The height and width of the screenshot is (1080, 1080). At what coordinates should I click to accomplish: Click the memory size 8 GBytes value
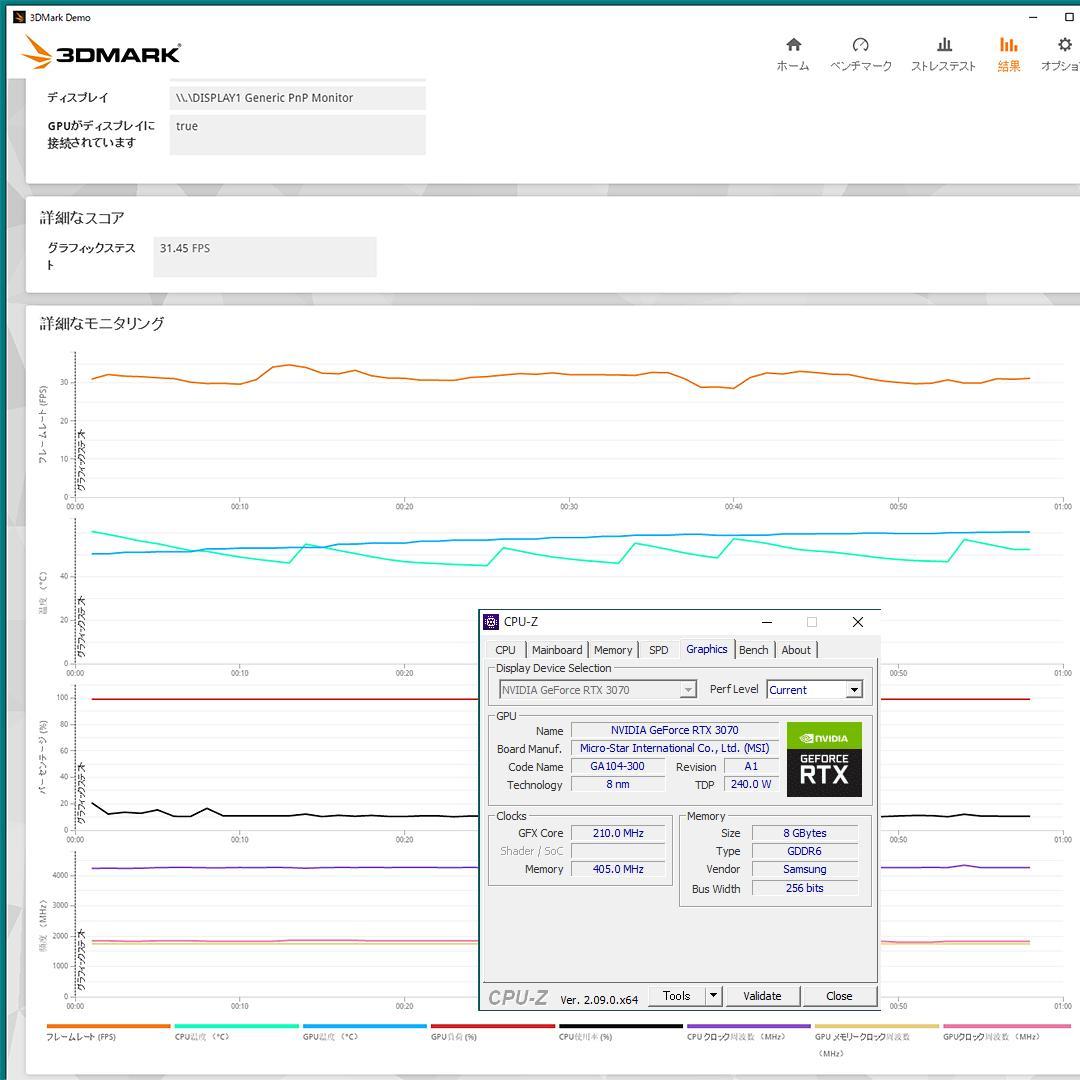[x=804, y=833]
